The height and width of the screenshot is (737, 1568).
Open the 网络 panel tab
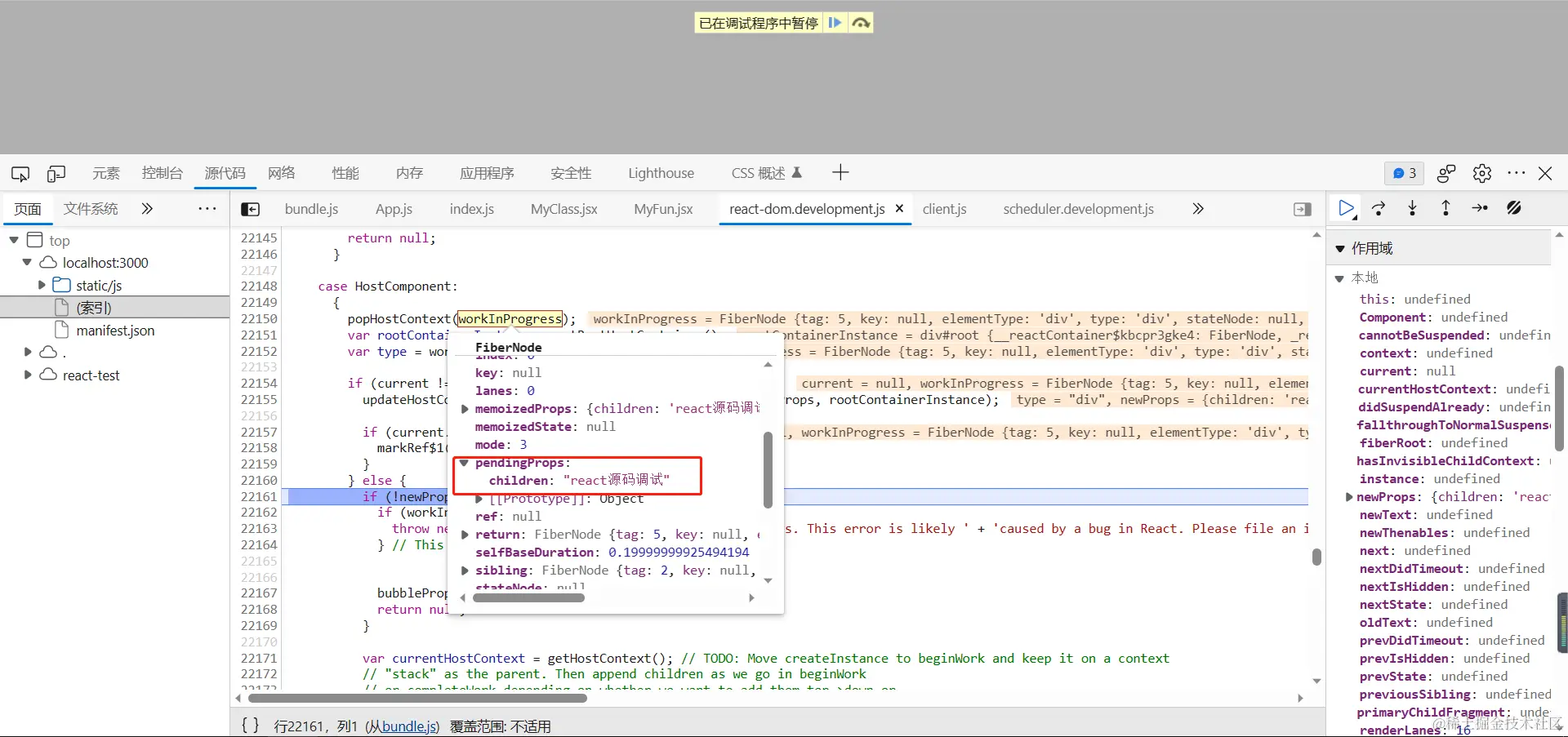point(282,173)
